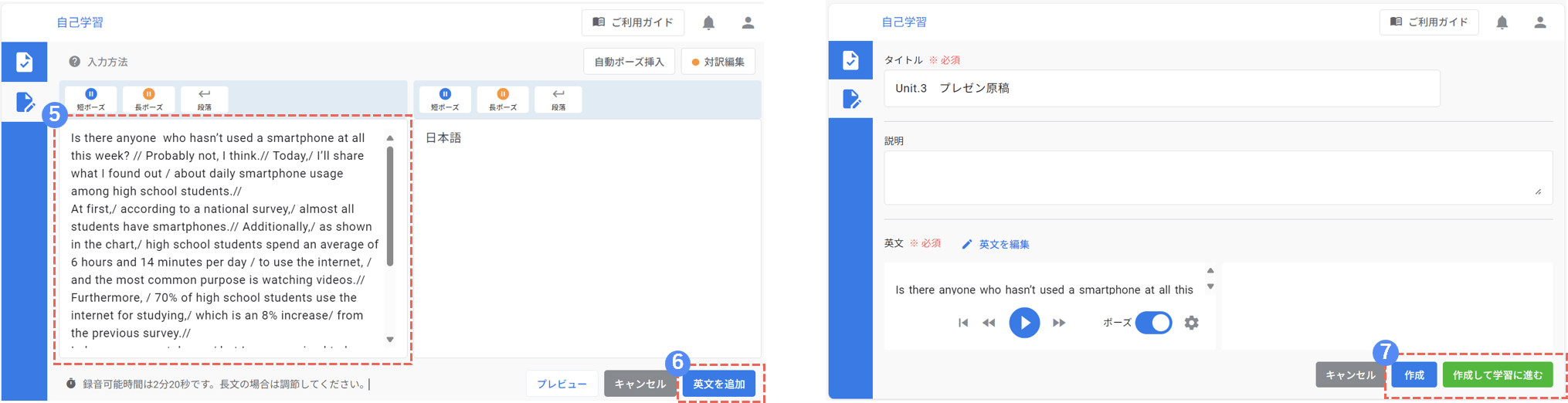1568x403 pixels.
Task: Click the 英文を編集 link
Action: pyautogui.click(x=996, y=244)
